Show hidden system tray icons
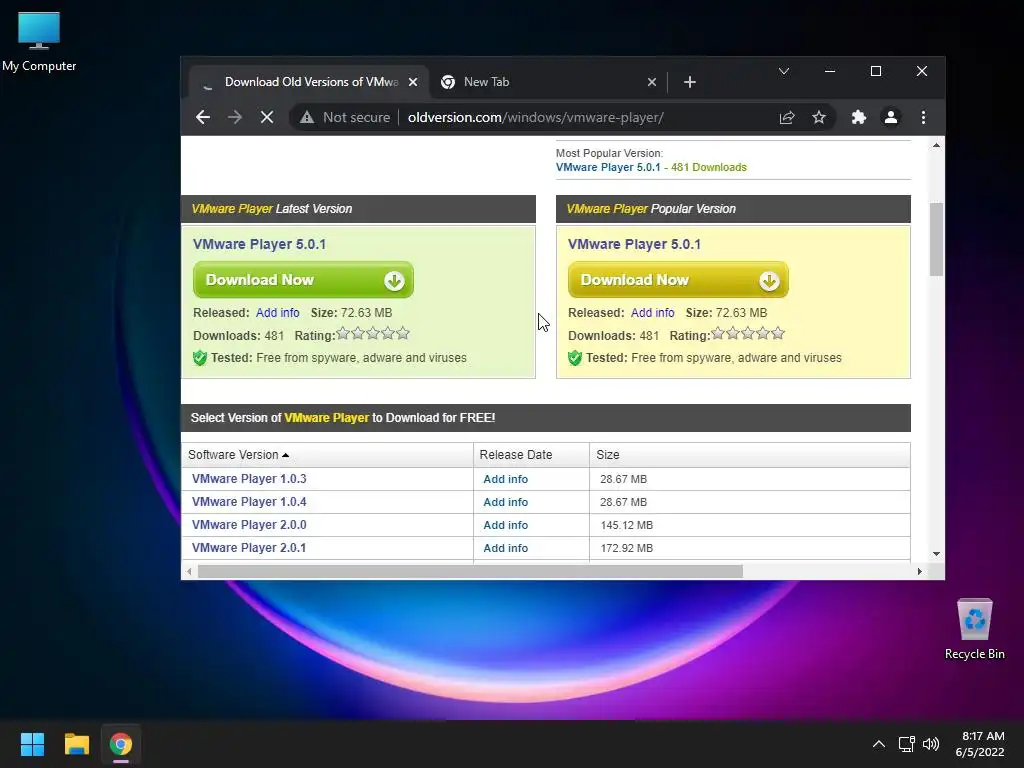1024x768 pixels. click(x=879, y=744)
